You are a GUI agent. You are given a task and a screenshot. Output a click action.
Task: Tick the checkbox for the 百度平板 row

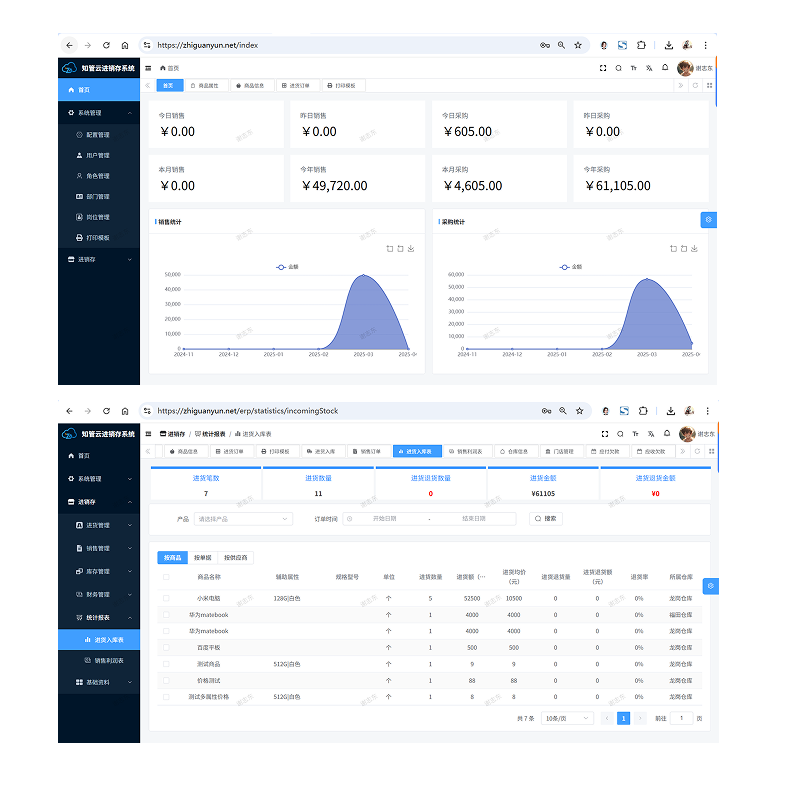click(166, 647)
